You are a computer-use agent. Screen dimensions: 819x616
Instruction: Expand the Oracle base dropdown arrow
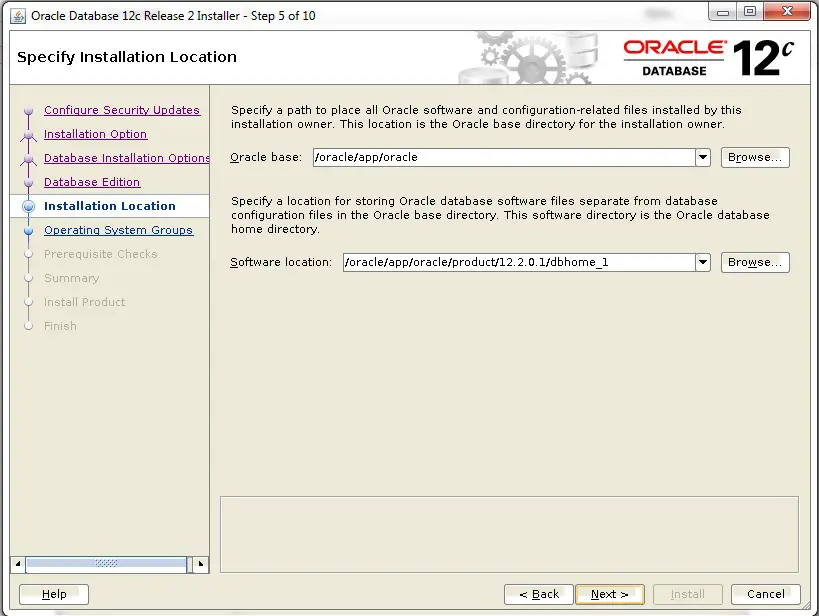(703, 157)
